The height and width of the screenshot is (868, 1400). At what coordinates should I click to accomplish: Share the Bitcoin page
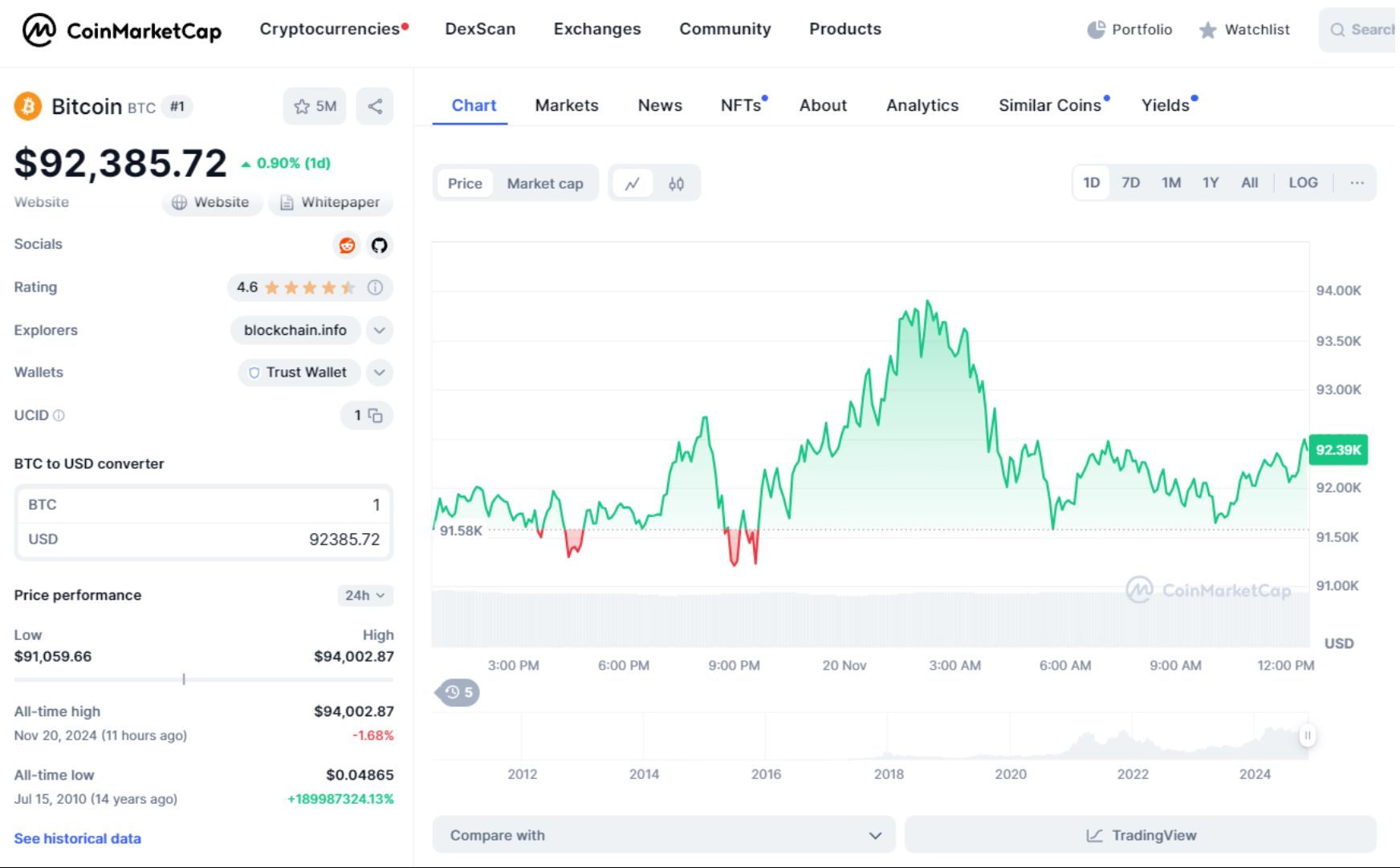click(375, 105)
